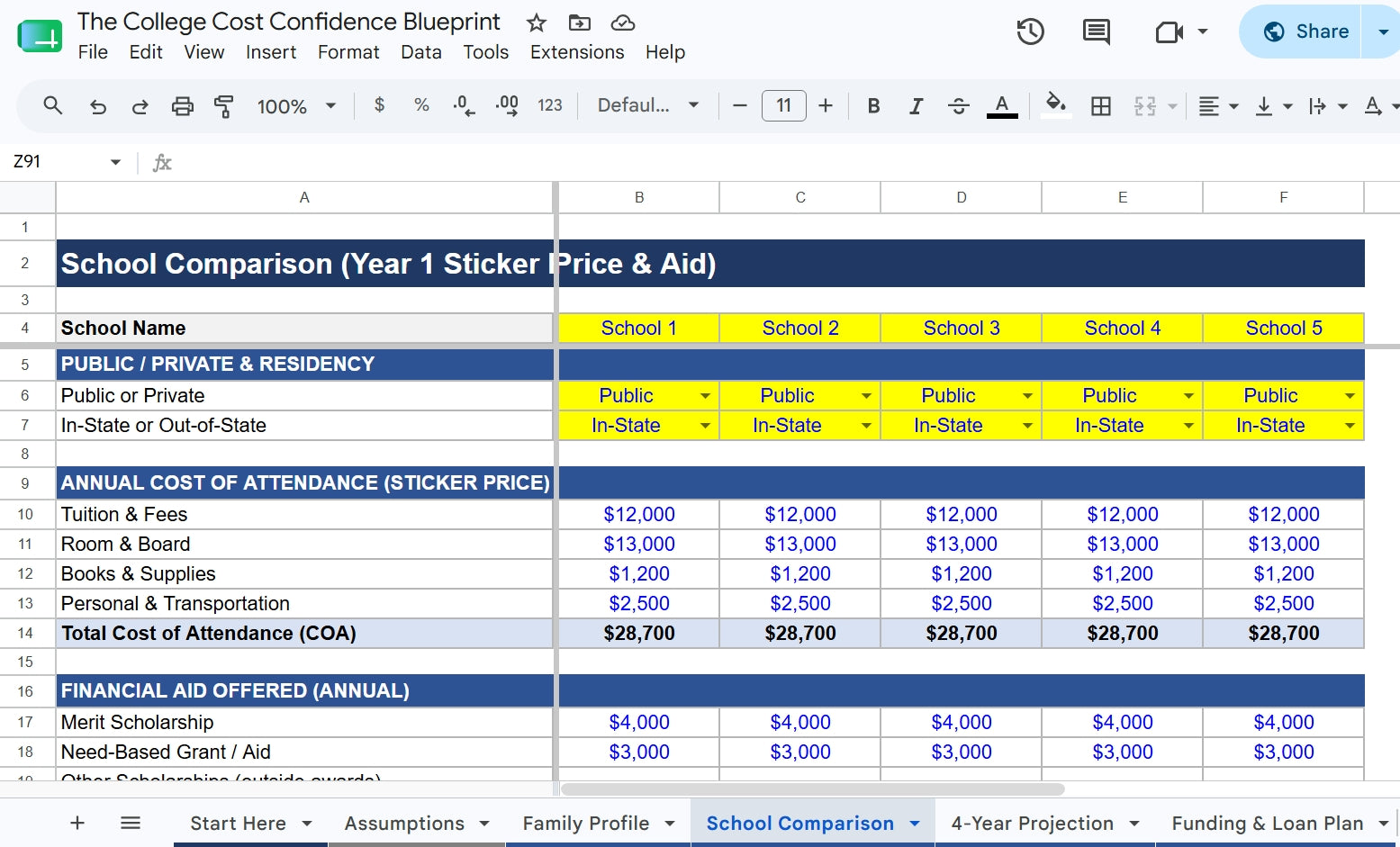1400x847 pixels.
Task: Toggle strikethrough formatting
Action: [959, 106]
